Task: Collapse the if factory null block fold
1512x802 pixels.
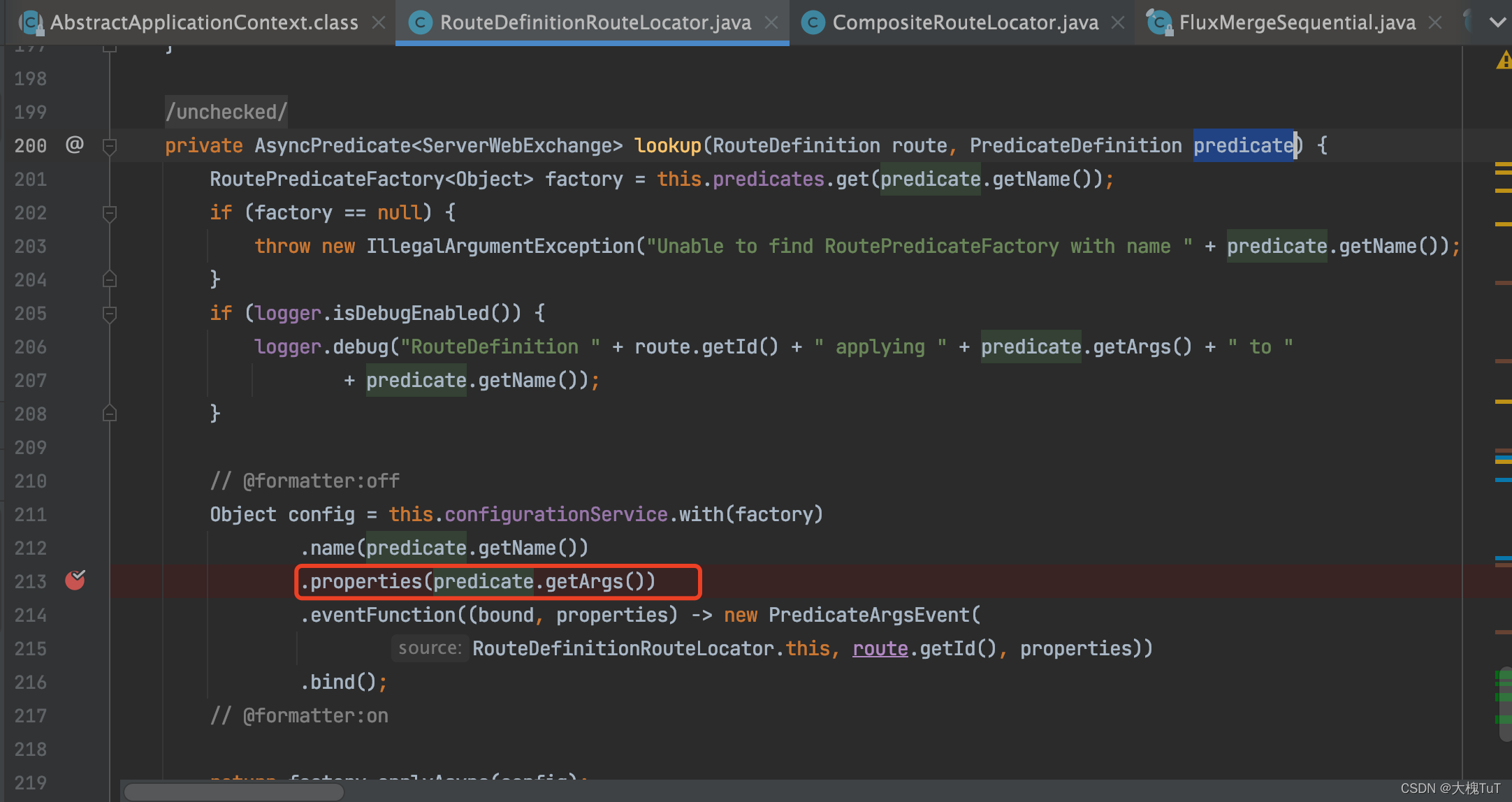Action: pos(110,213)
